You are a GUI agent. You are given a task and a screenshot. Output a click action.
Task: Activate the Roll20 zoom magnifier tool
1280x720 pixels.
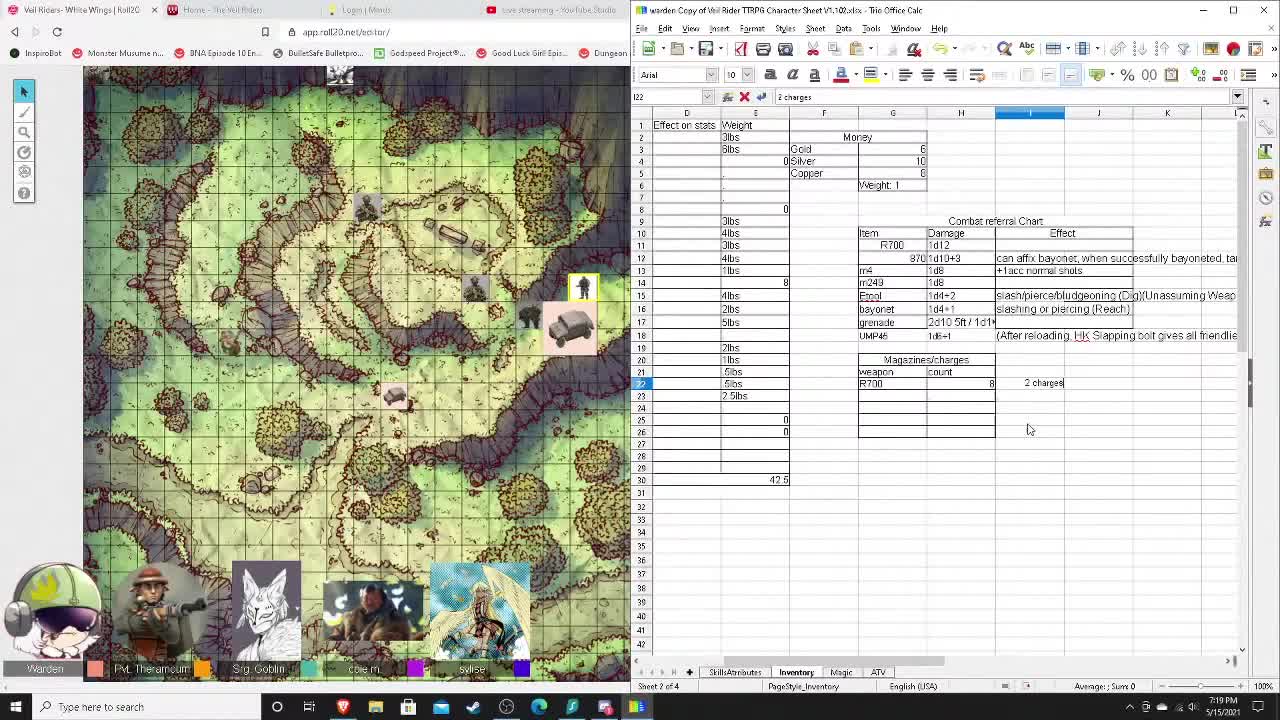coord(24,132)
